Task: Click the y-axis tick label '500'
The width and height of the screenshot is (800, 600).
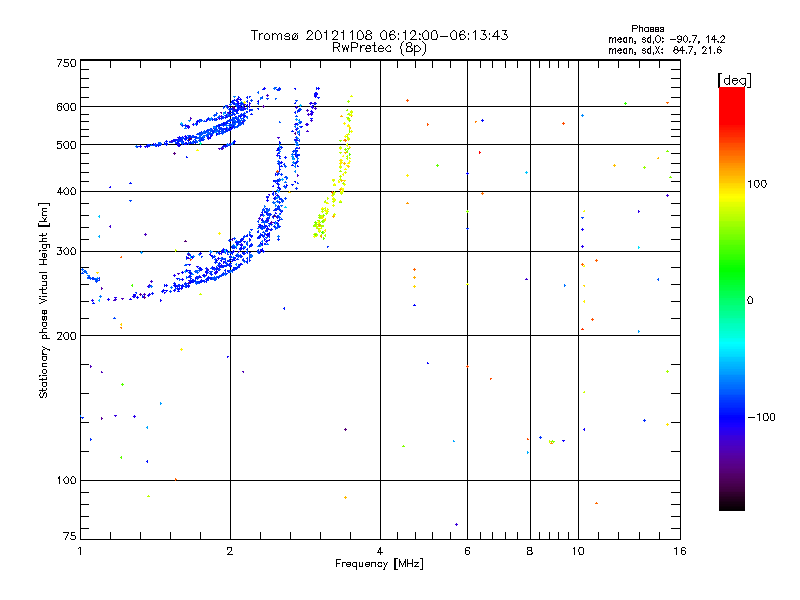Action: (x=66, y=145)
